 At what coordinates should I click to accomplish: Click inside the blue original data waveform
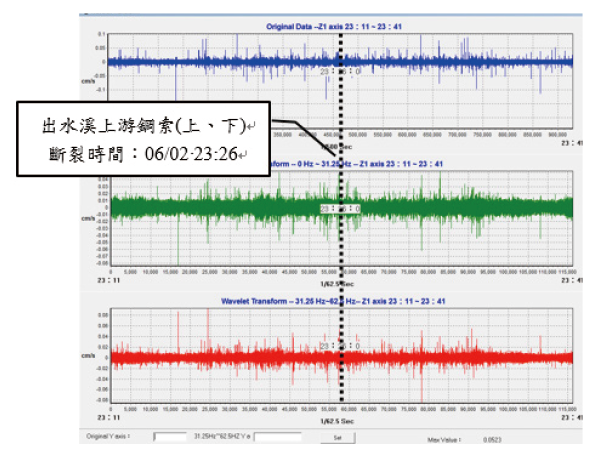[450, 62]
